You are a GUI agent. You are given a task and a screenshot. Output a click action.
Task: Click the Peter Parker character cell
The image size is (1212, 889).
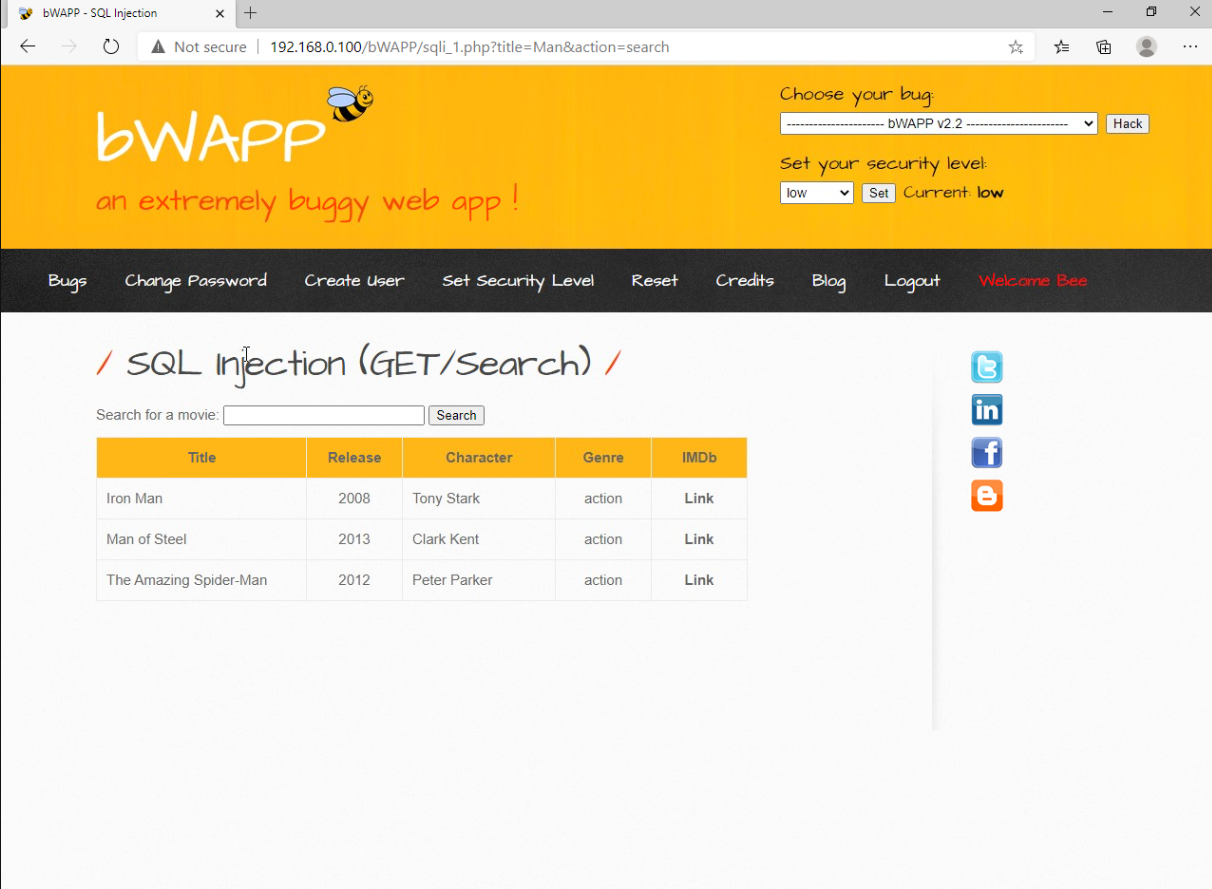coord(479,580)
